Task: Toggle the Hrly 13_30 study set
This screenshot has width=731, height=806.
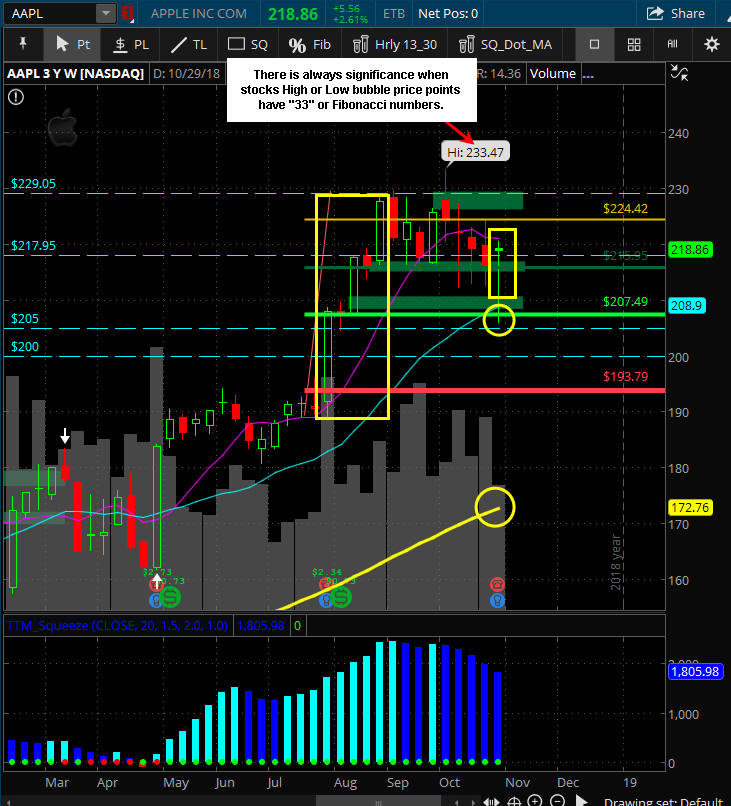Action: [395, 45]
